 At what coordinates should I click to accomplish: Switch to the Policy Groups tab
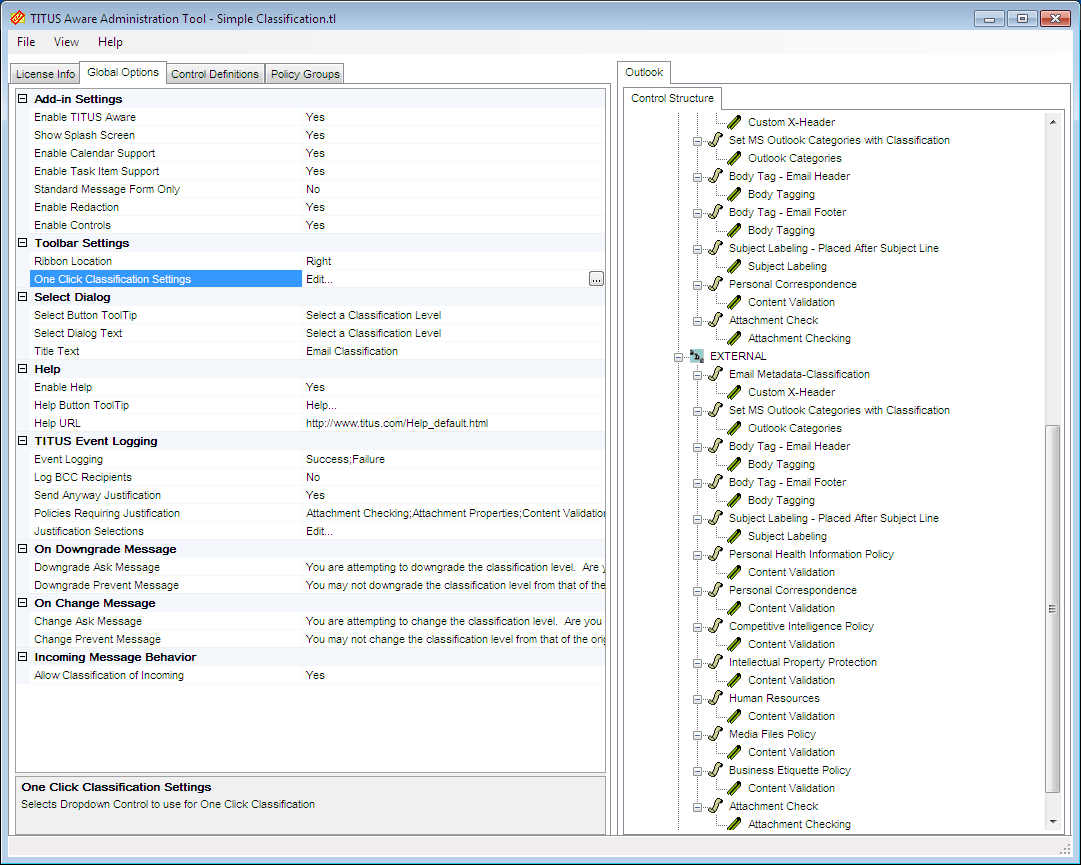305,74
